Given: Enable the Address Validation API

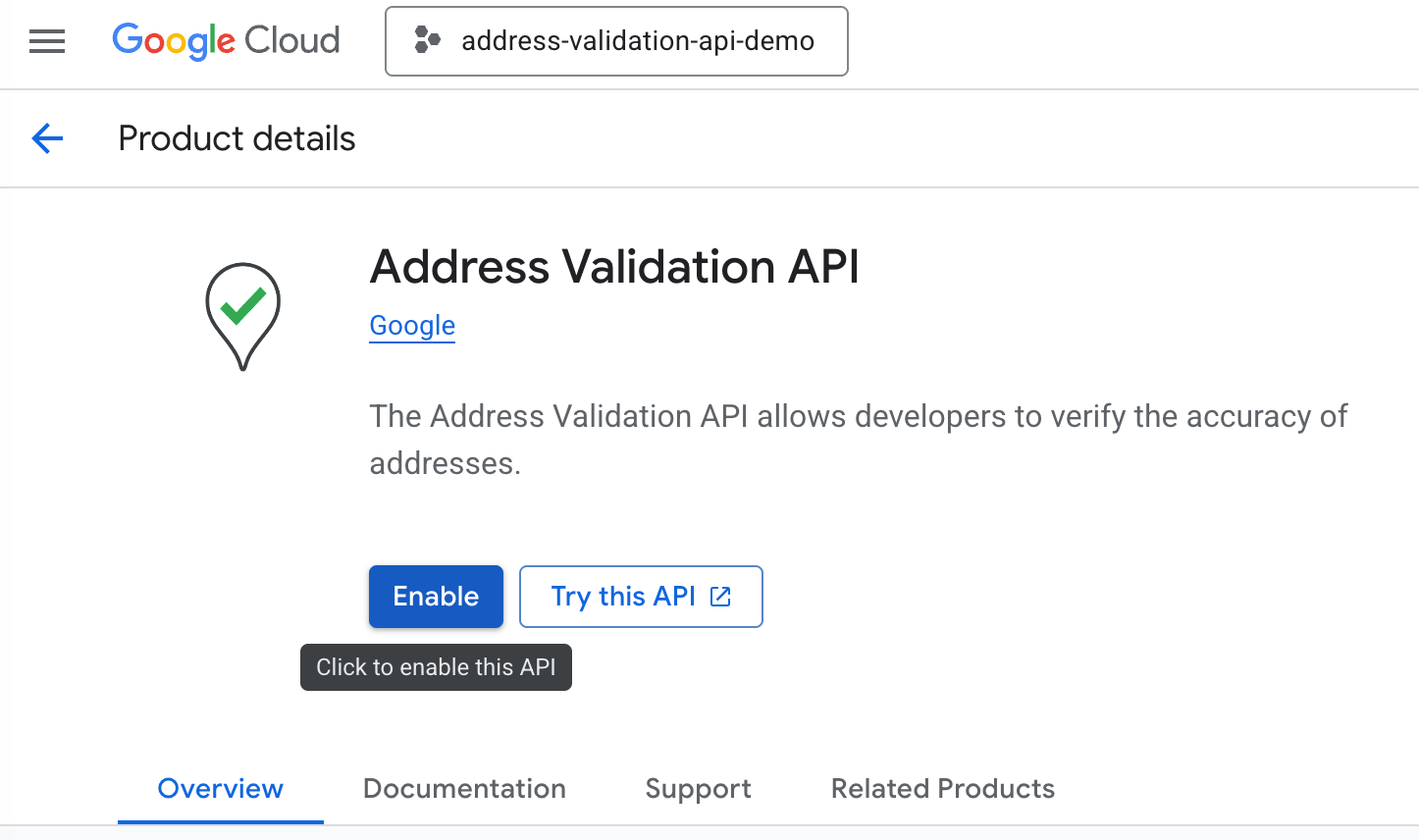Looking at the screenshot, I should [x=436, y=596].
